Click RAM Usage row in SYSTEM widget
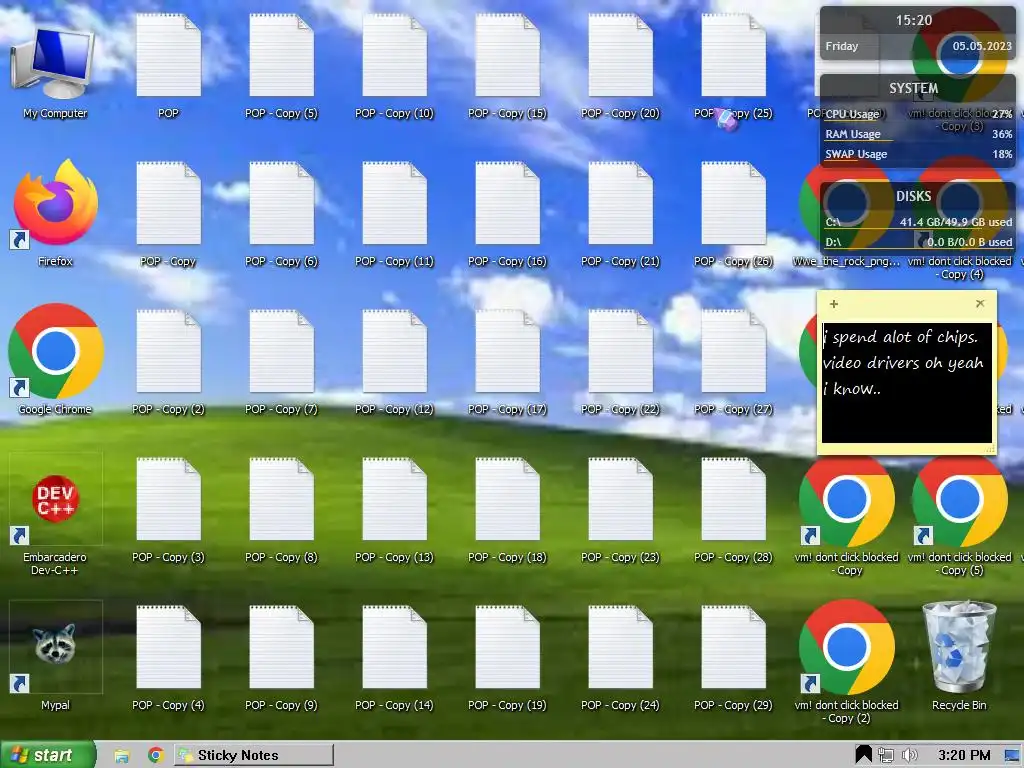The width and height of the screenshot is (1024, 768). click(x=918, y=134)
